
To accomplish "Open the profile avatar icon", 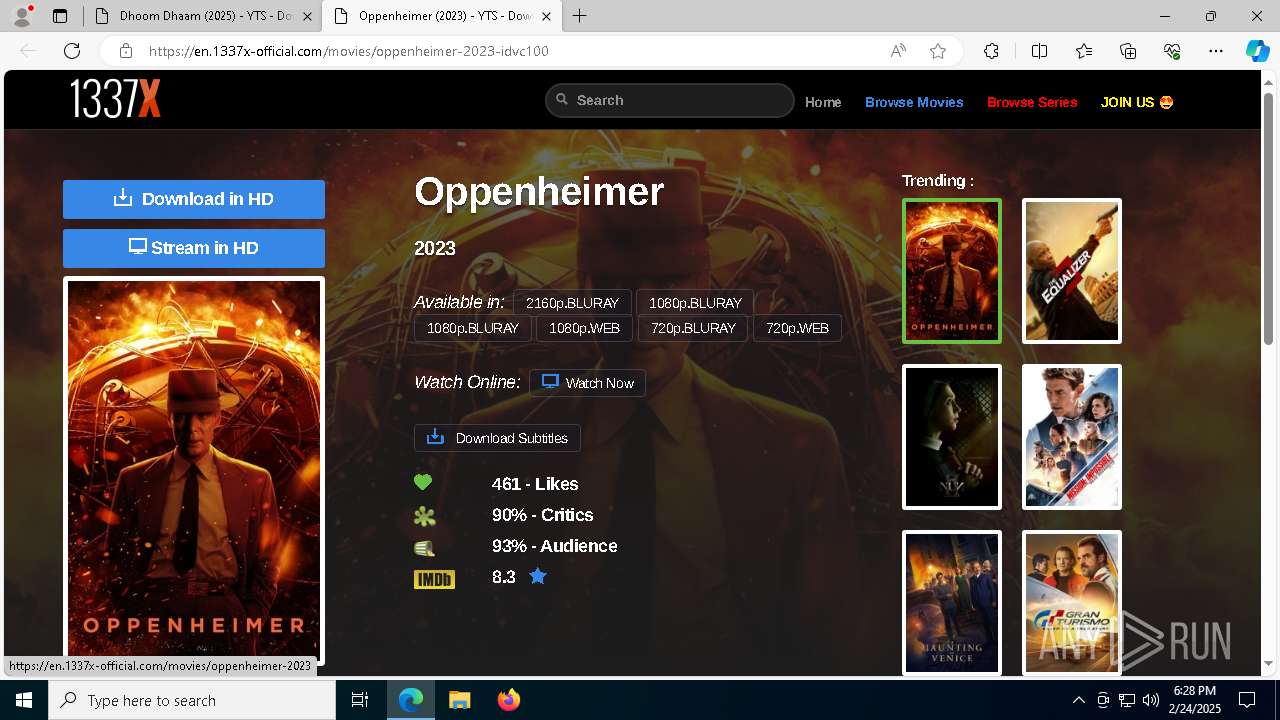I will pyautogui.click(x=22, y=16).
